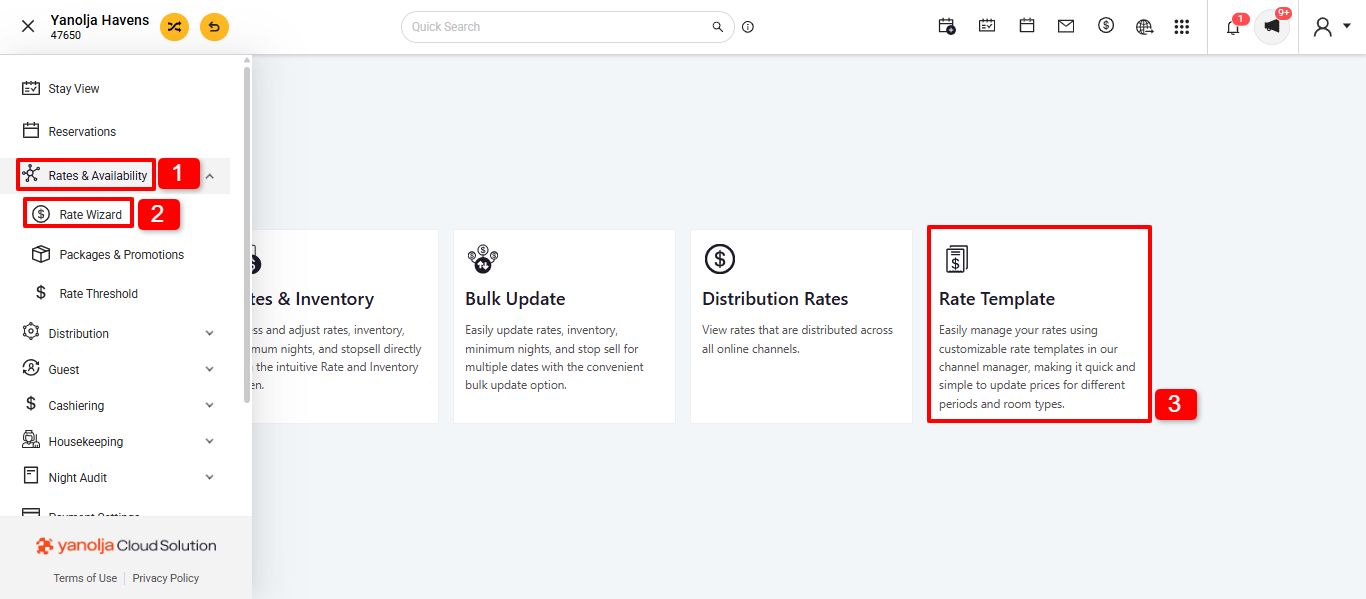1366x599 pixels.
Task: Open the dollar coin icon in header
Action: tap(1106, 26)
